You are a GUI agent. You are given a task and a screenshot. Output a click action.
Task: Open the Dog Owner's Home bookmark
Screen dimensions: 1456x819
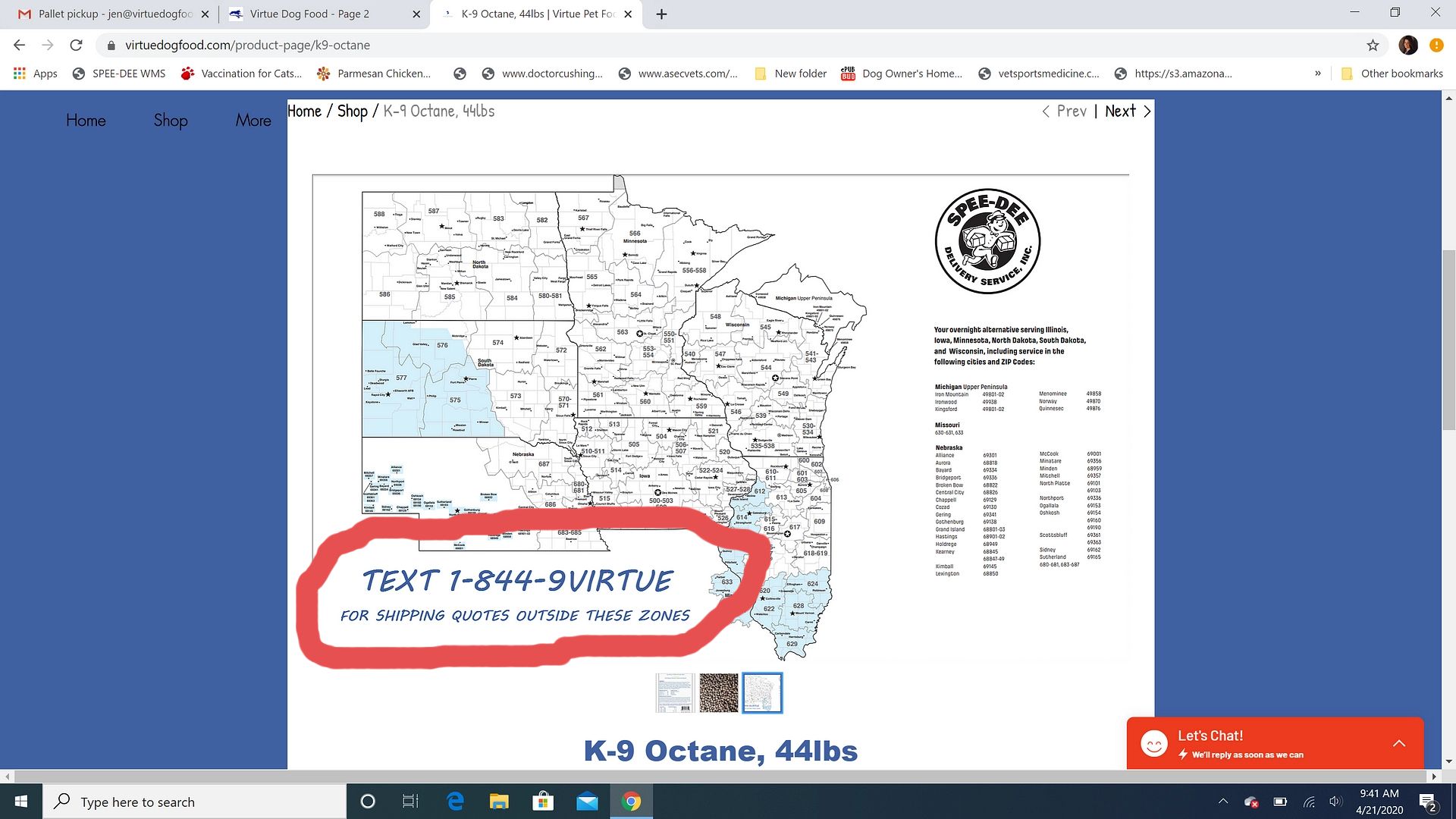pyautogui.click(x=901, y=74)
